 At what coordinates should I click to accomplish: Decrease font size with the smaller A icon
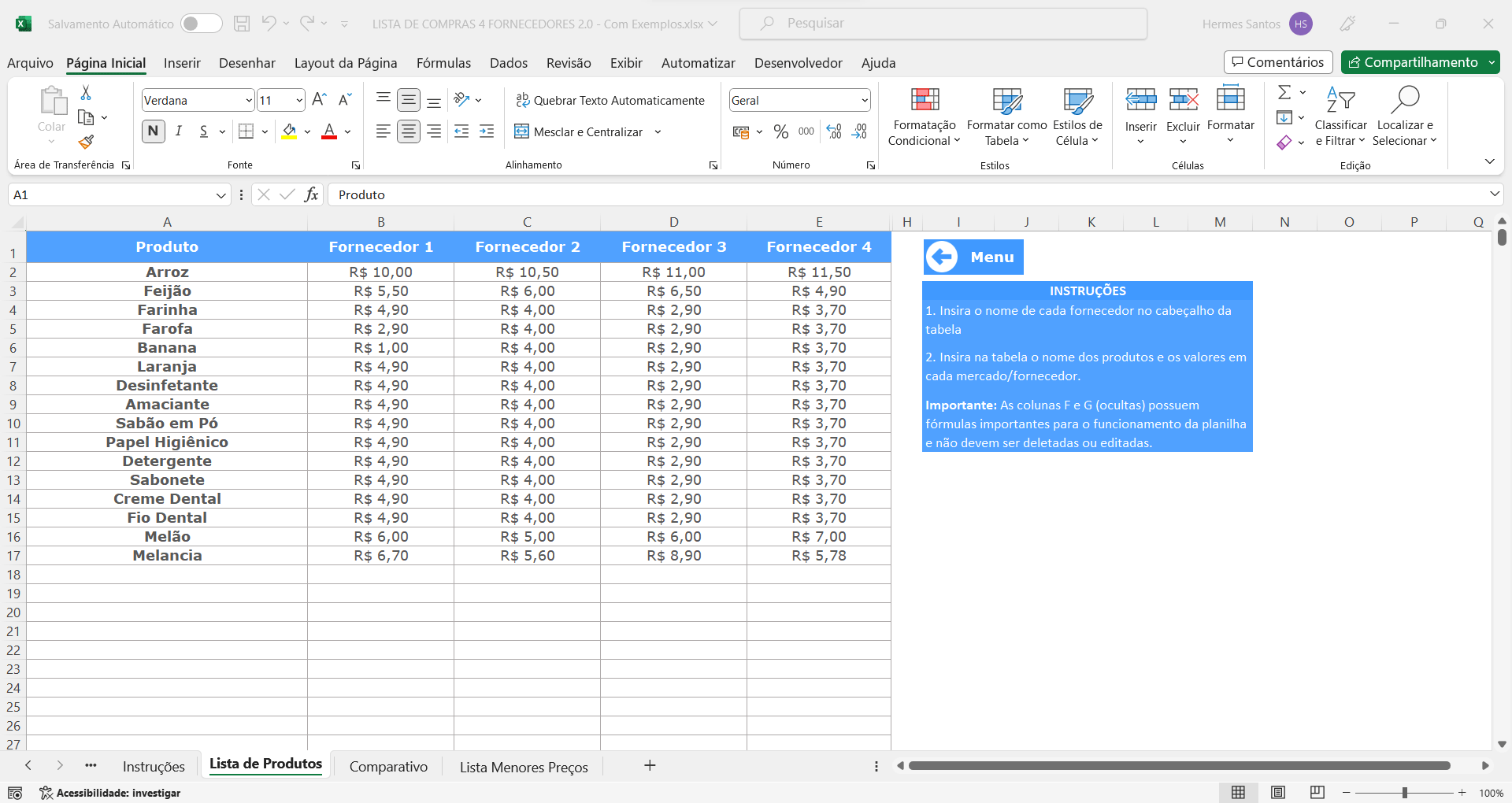click(345, 100)
